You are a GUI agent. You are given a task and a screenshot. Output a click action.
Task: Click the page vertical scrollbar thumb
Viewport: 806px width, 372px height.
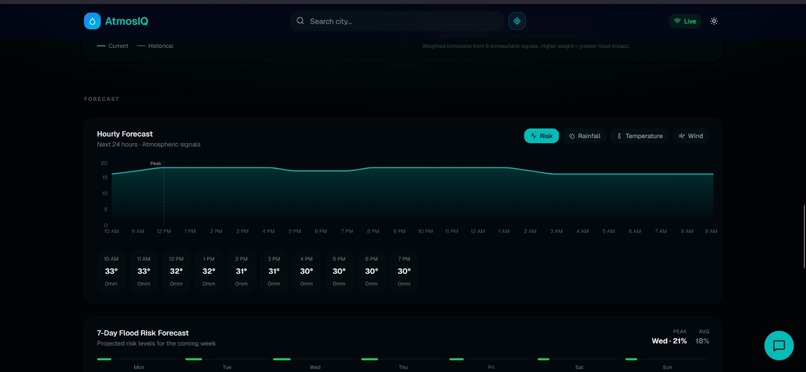click(x=804, y=236)
